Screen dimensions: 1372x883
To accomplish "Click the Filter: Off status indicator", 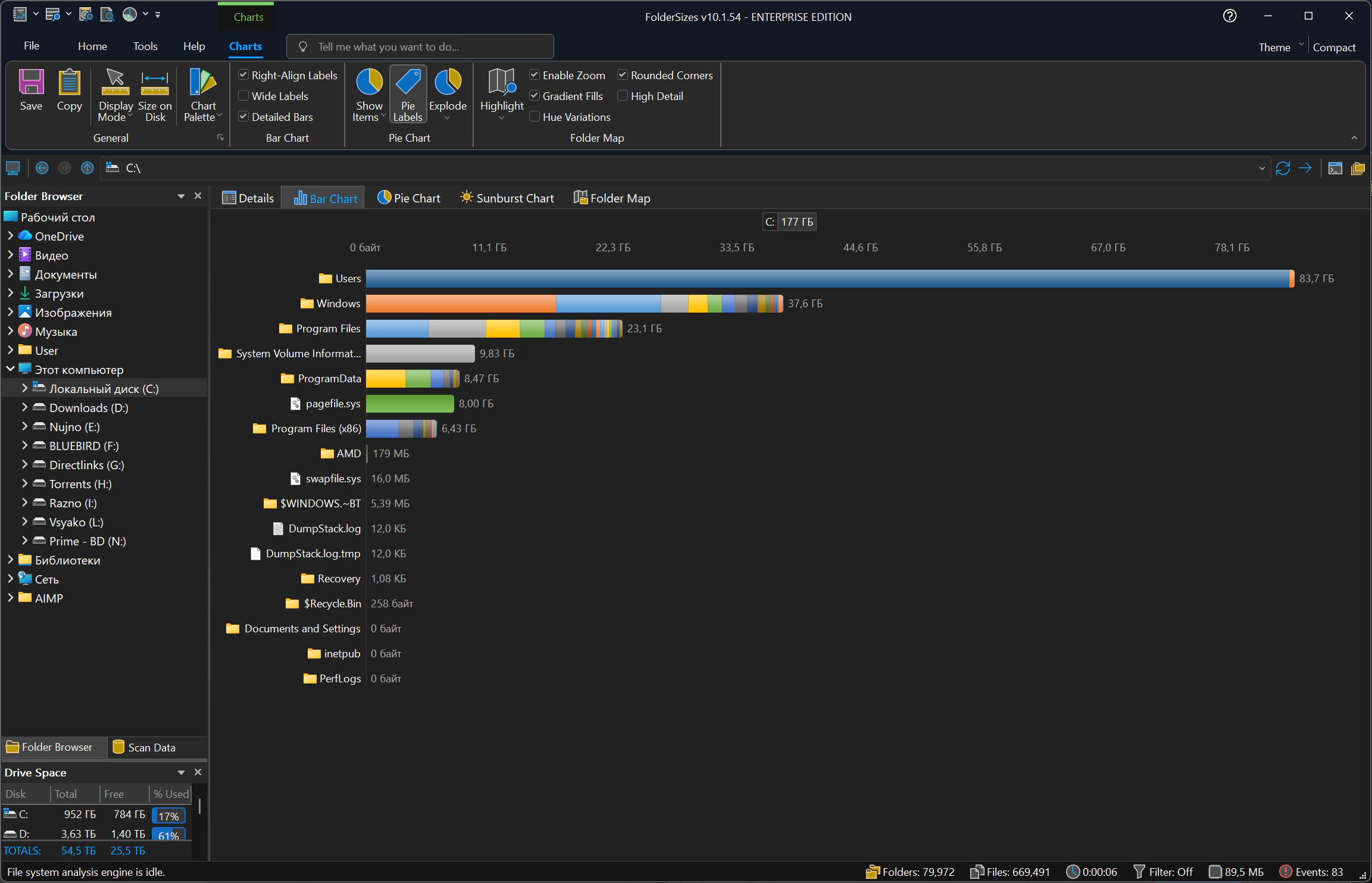I will 1163,872.
